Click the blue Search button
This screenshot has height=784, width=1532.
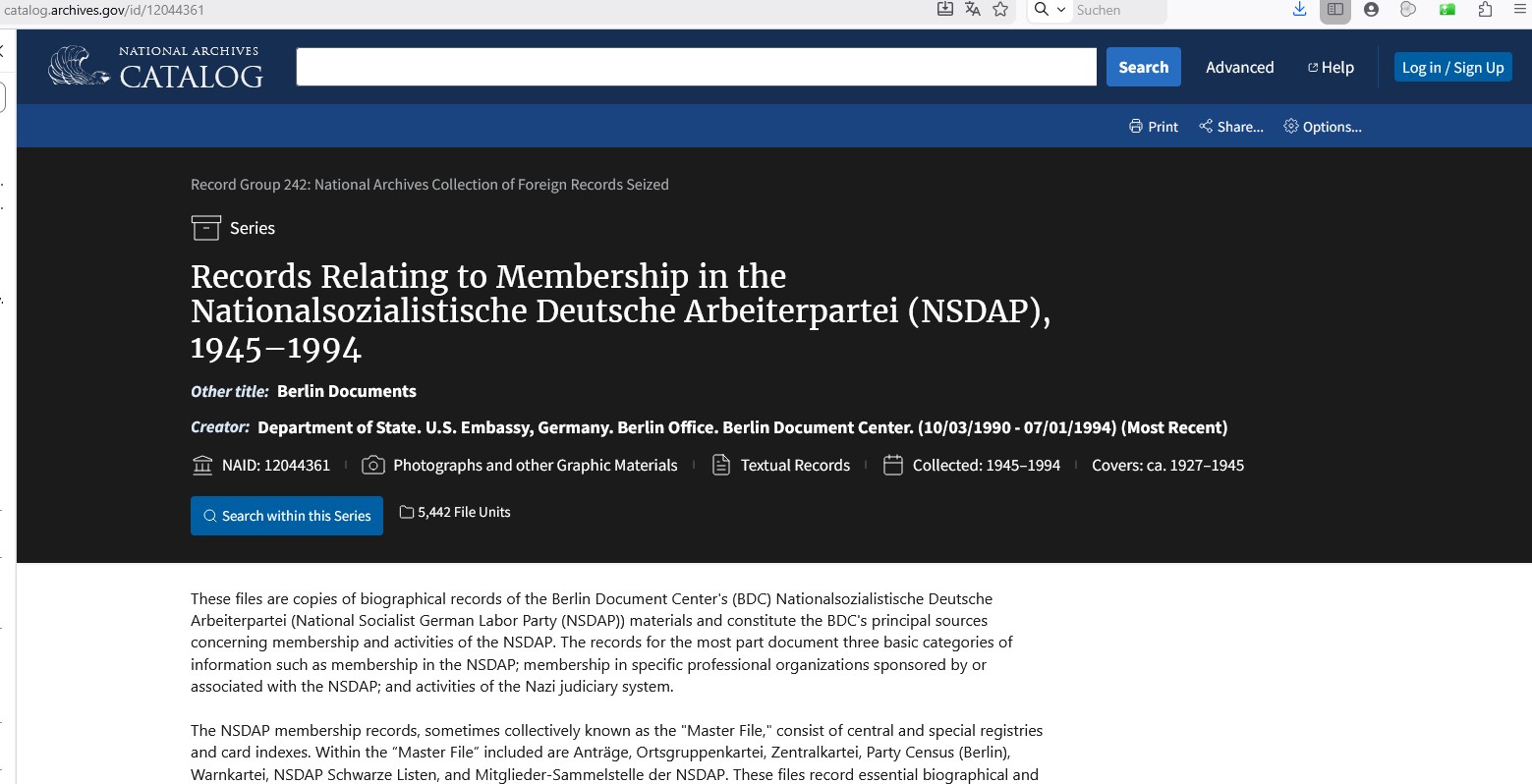pos(1143,67)
